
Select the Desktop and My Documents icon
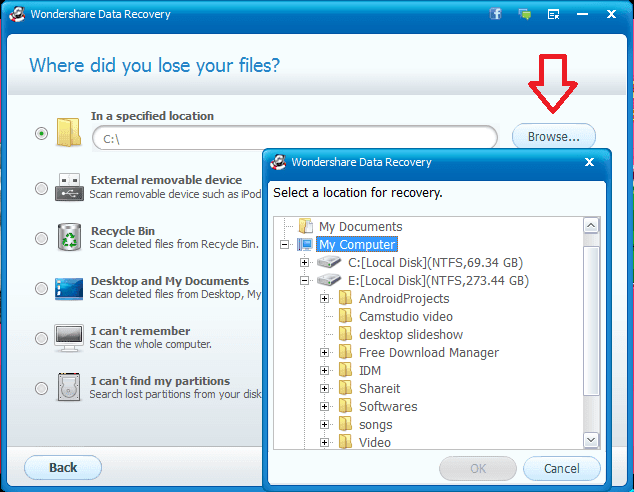69,288
